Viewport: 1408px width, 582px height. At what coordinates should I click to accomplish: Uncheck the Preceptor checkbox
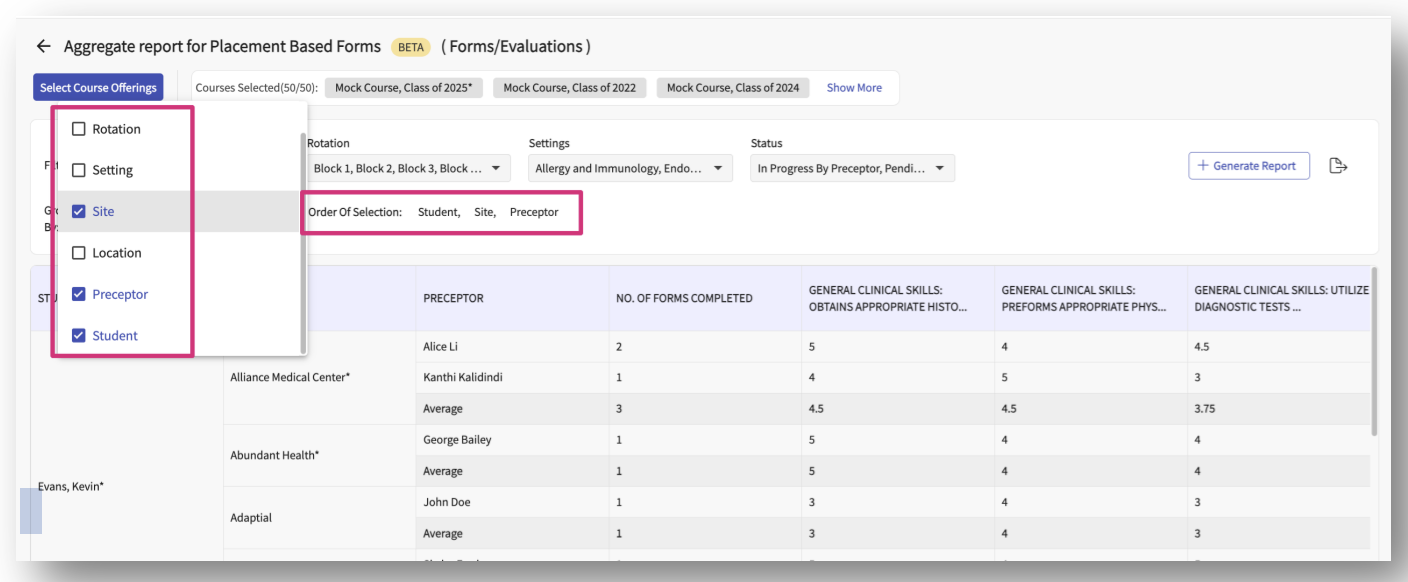click(x=79, y=294)
